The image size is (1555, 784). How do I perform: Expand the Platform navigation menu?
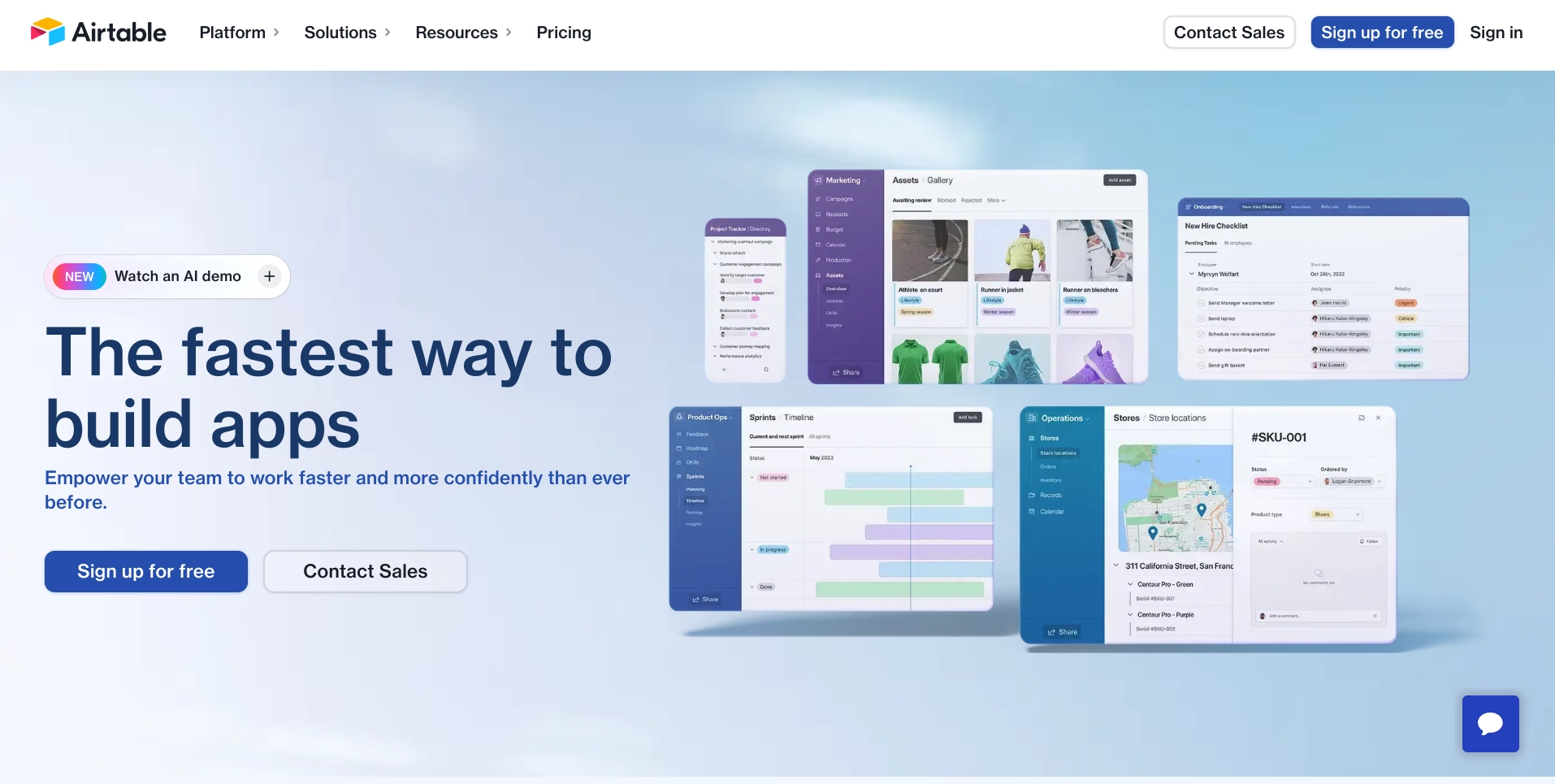pyautogui.click(x=239, y=32)
